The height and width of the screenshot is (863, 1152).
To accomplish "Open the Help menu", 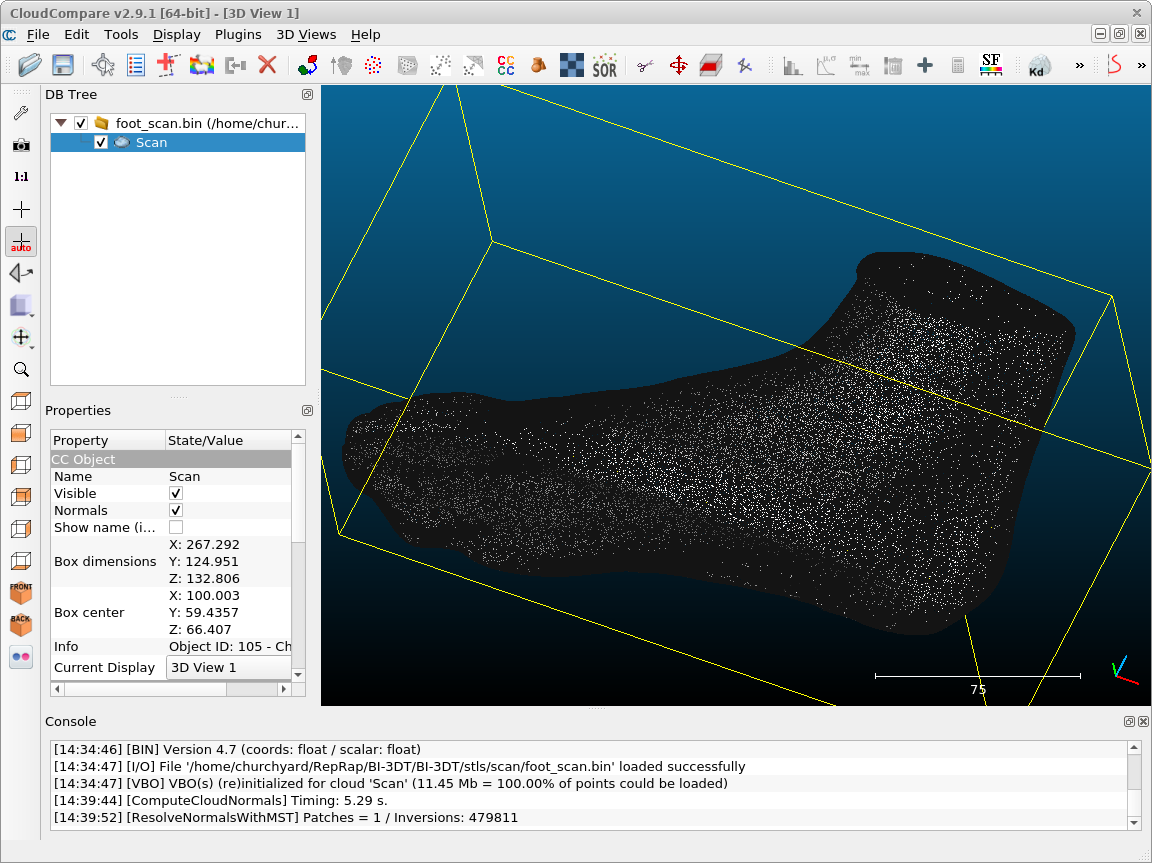I will point(365,35).
